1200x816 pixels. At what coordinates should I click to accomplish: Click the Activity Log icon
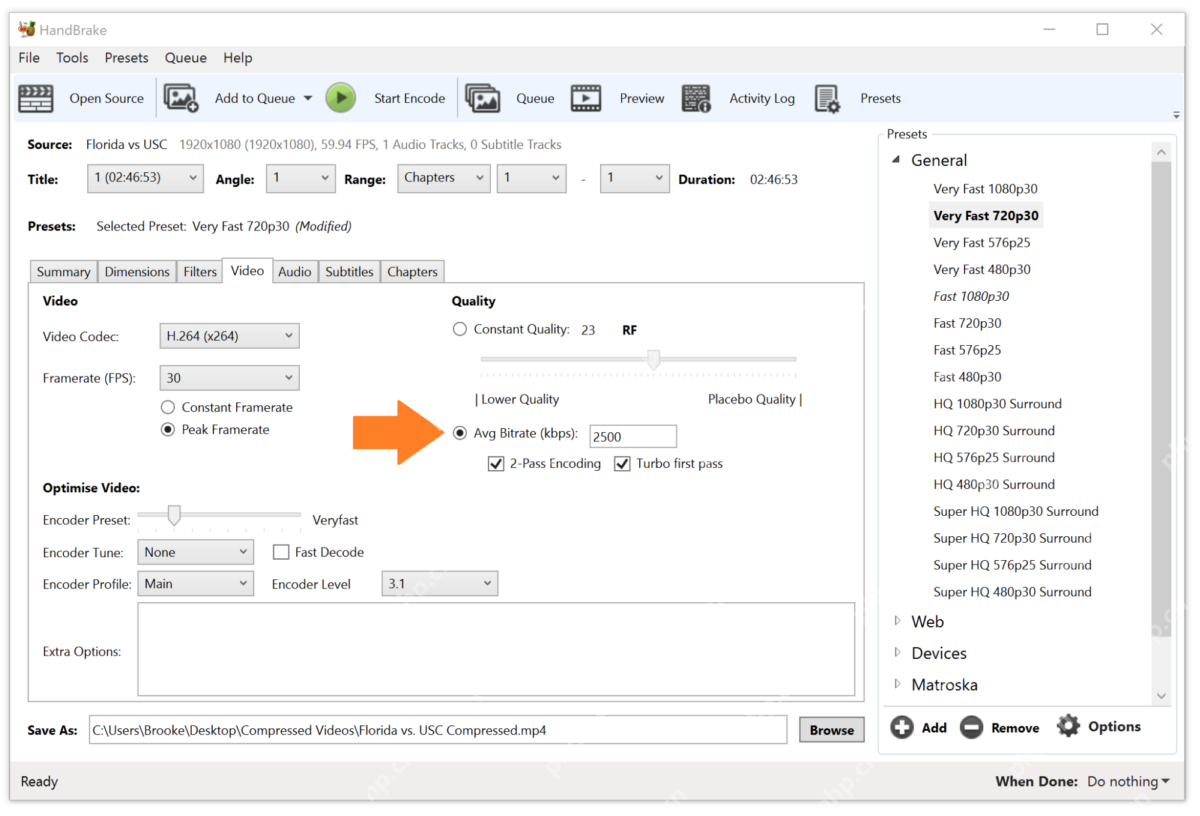pos(696,98)
